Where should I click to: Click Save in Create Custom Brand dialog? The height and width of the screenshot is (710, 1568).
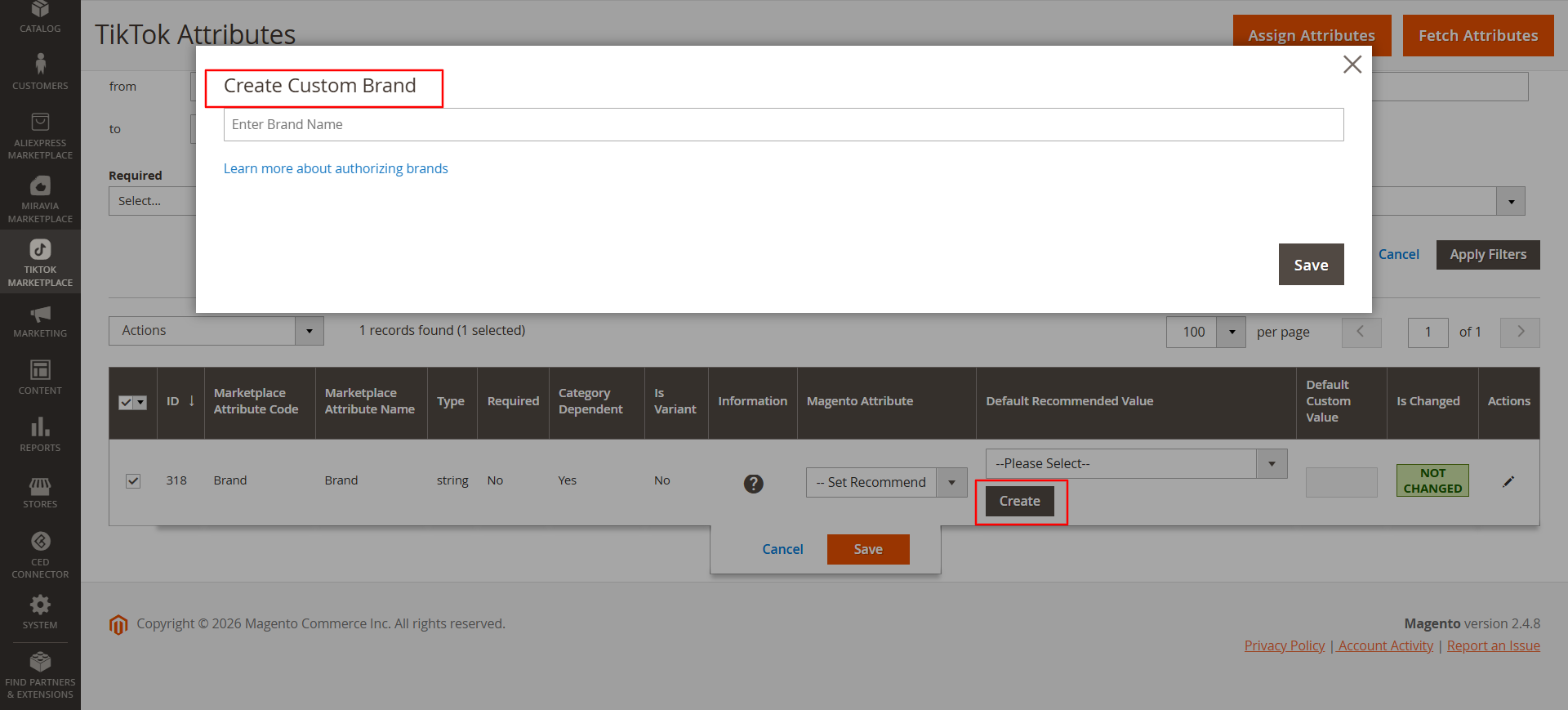pos(1310,265)
